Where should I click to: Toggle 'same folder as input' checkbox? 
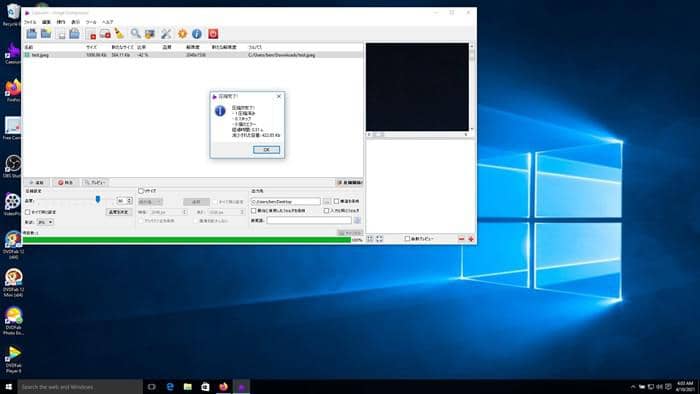(x=326, y=211)
